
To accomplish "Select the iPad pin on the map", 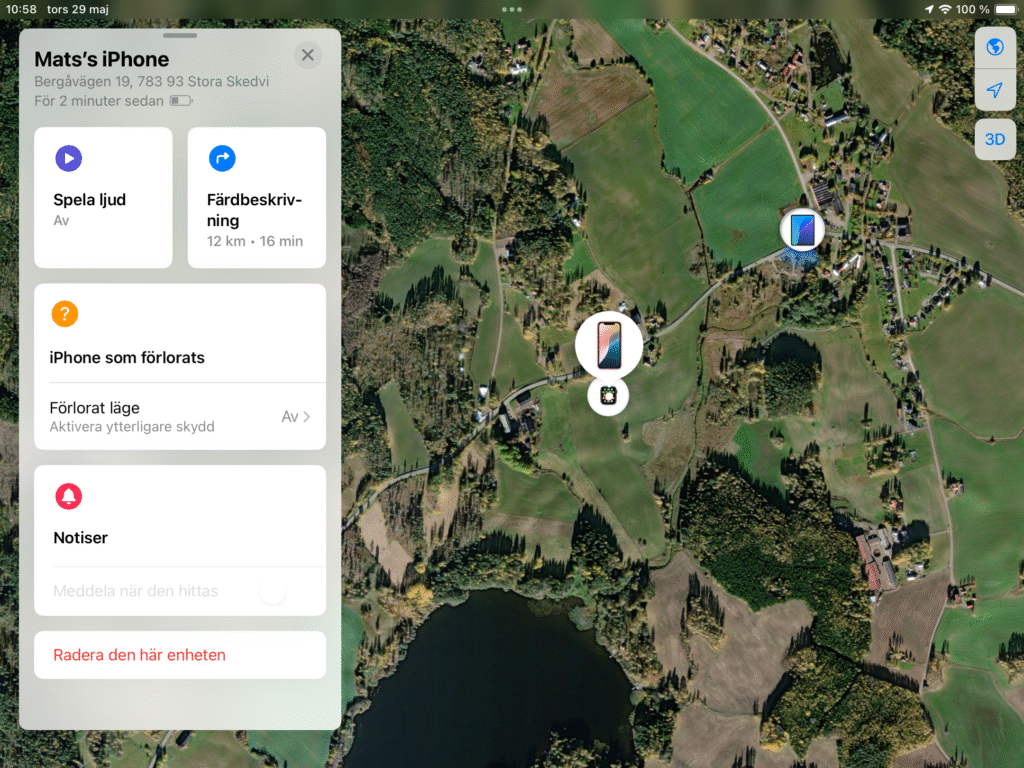I will 802,230.
